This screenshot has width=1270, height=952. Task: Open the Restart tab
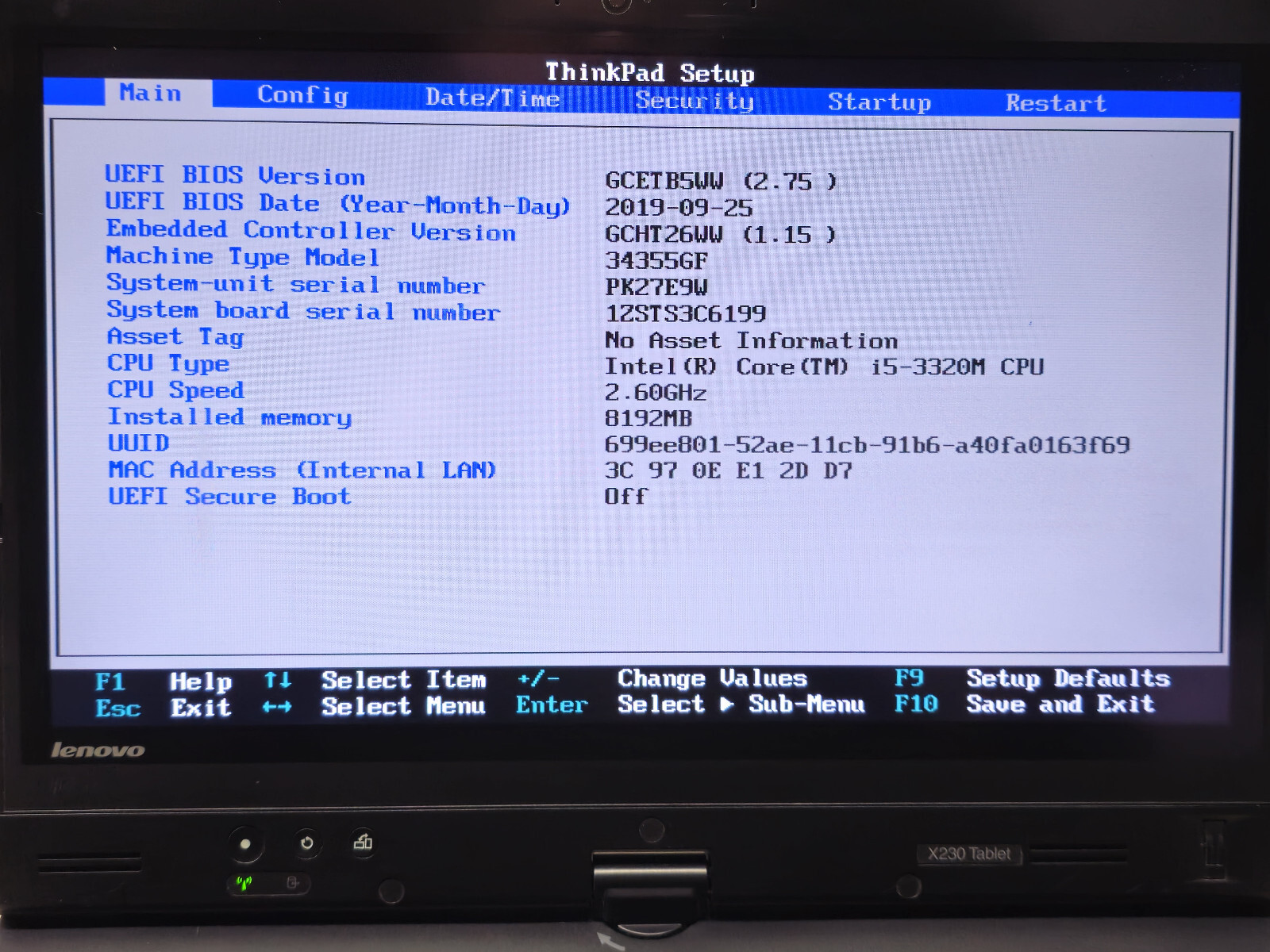pos(1056,103)
